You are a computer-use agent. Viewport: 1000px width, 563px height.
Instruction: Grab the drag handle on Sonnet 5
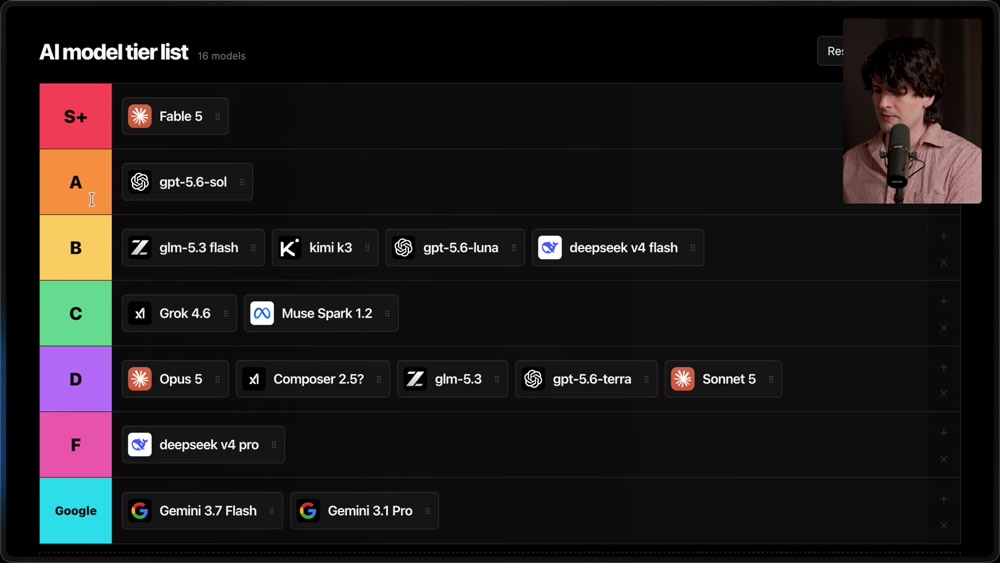770,379
